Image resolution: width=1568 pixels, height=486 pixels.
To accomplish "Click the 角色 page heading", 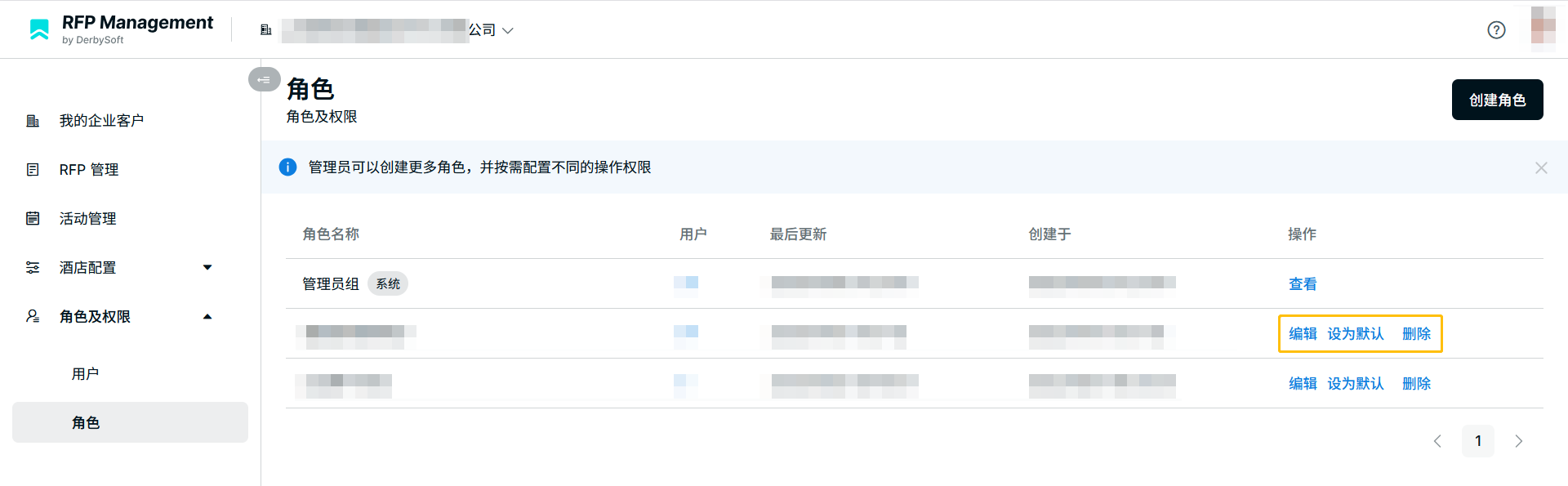I will [310, 88].
